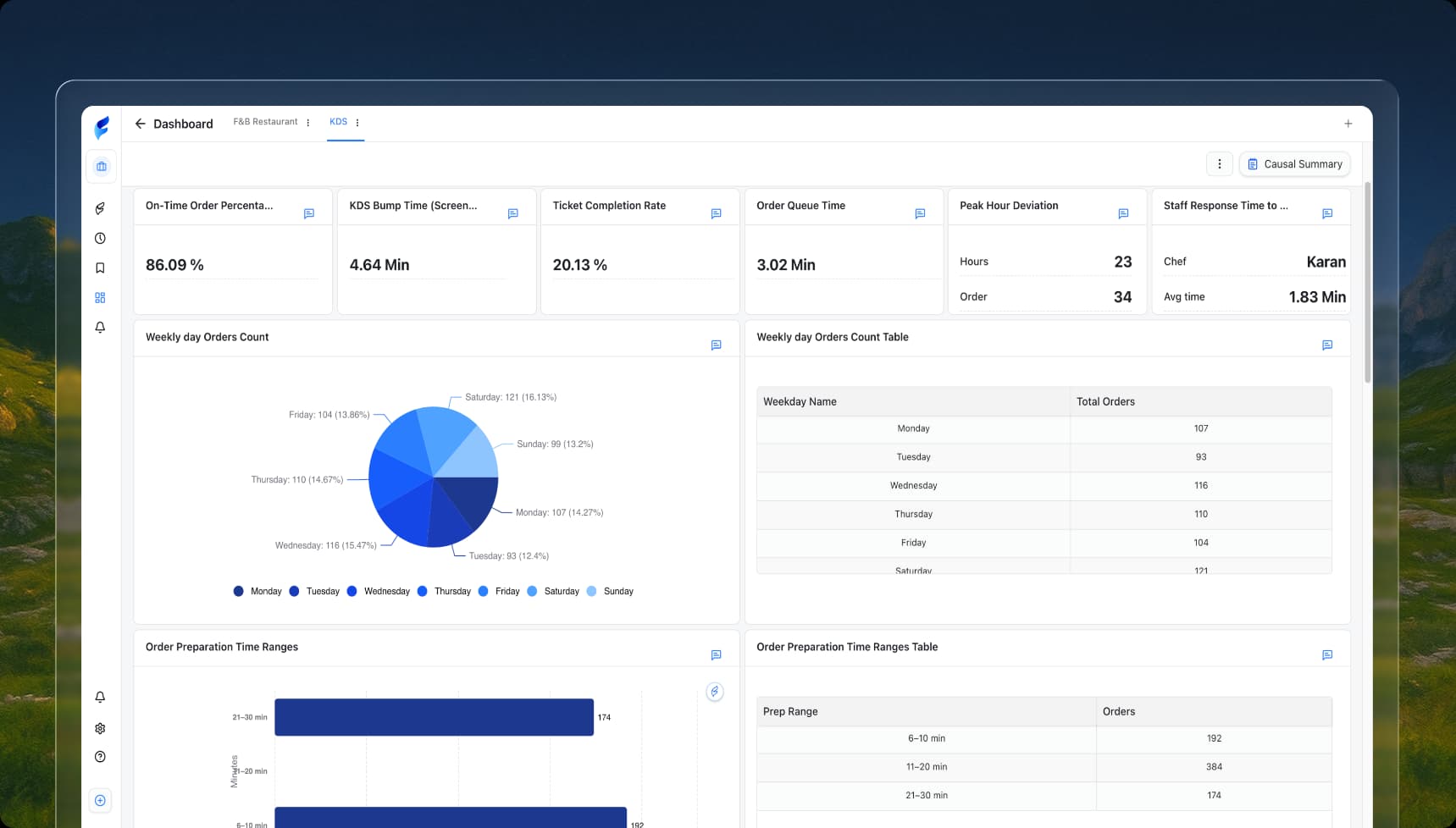Screen dimensions: 1456x828
Task: Open recent history via the clock icon
Action: (x=100, y=238)
